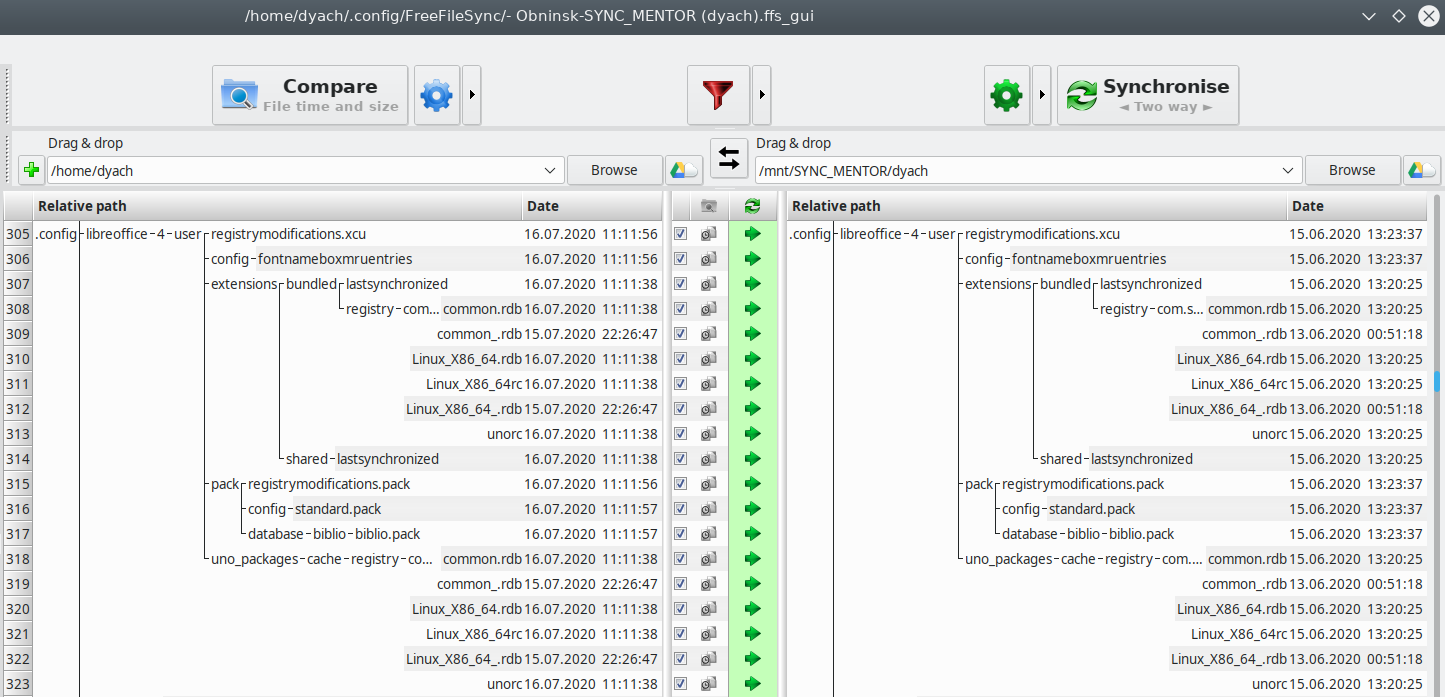1445x697 pixels.
Task: Swap sides with the double-arrow button
Action: tap(729, 157)
